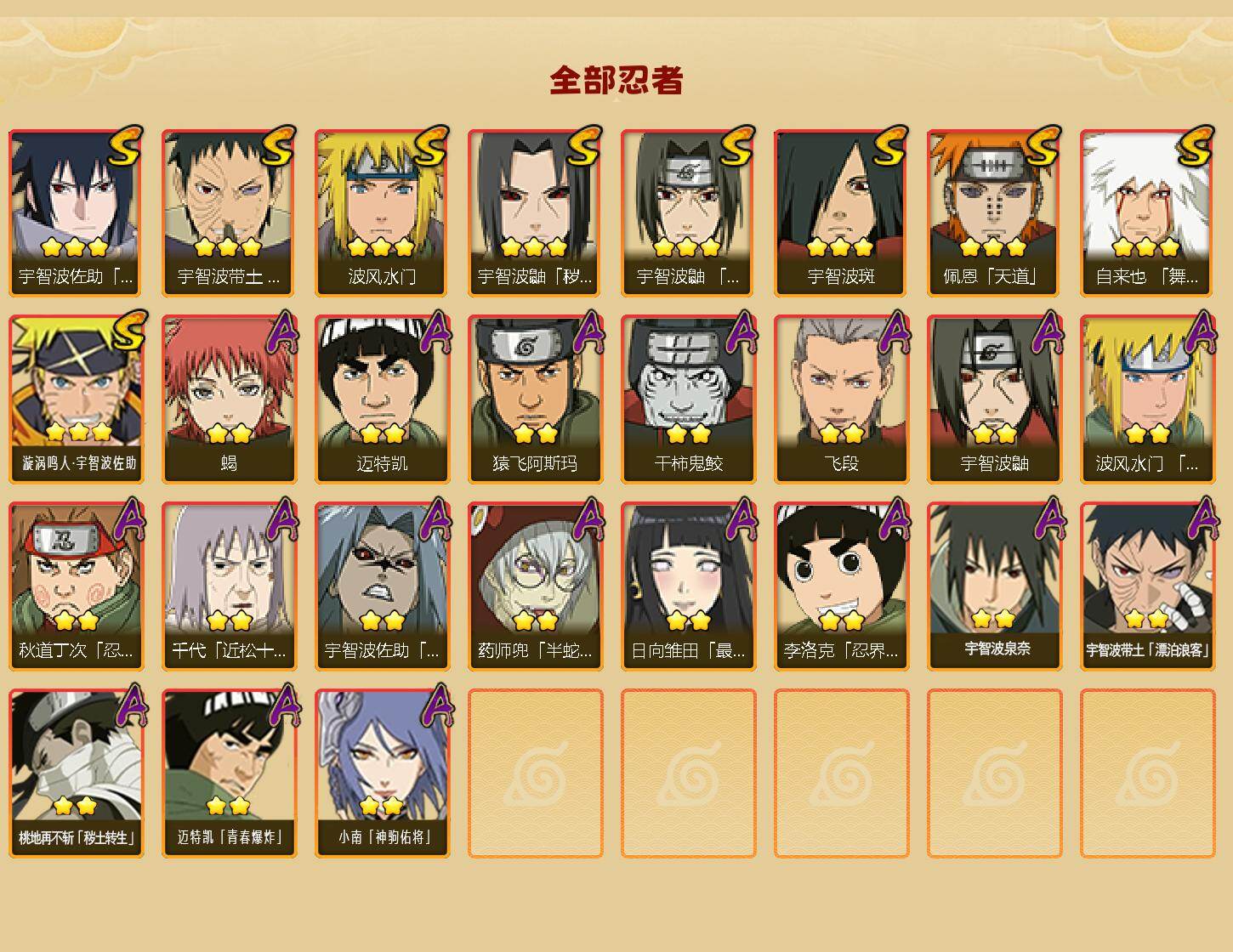Pick the 迈特凯「青春爆炸」 ninja card

click(x=229, y=773)
